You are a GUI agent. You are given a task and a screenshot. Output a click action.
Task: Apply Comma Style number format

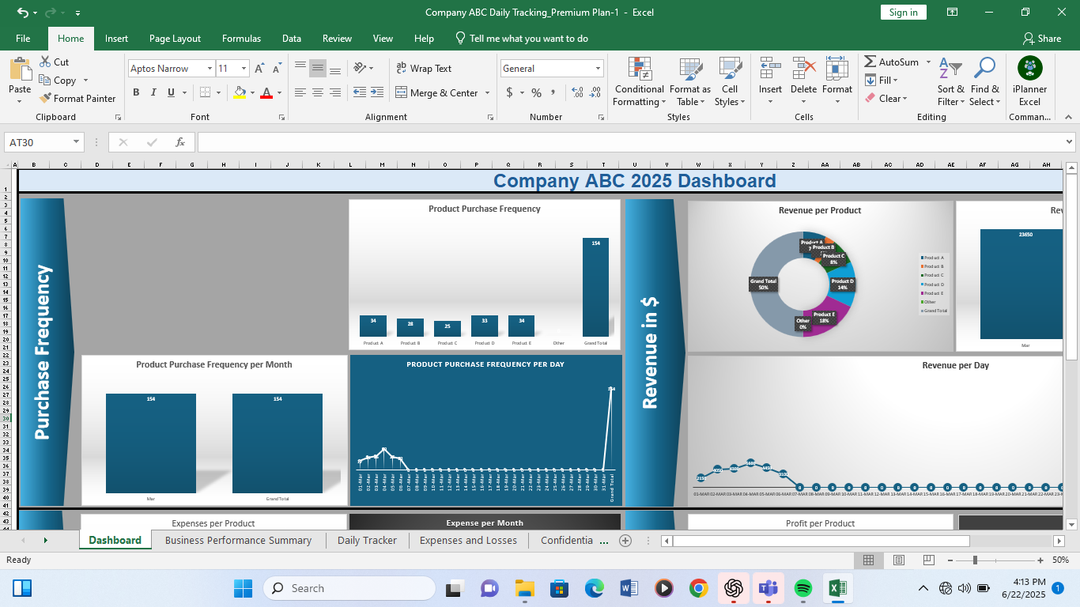click(553, 92)
